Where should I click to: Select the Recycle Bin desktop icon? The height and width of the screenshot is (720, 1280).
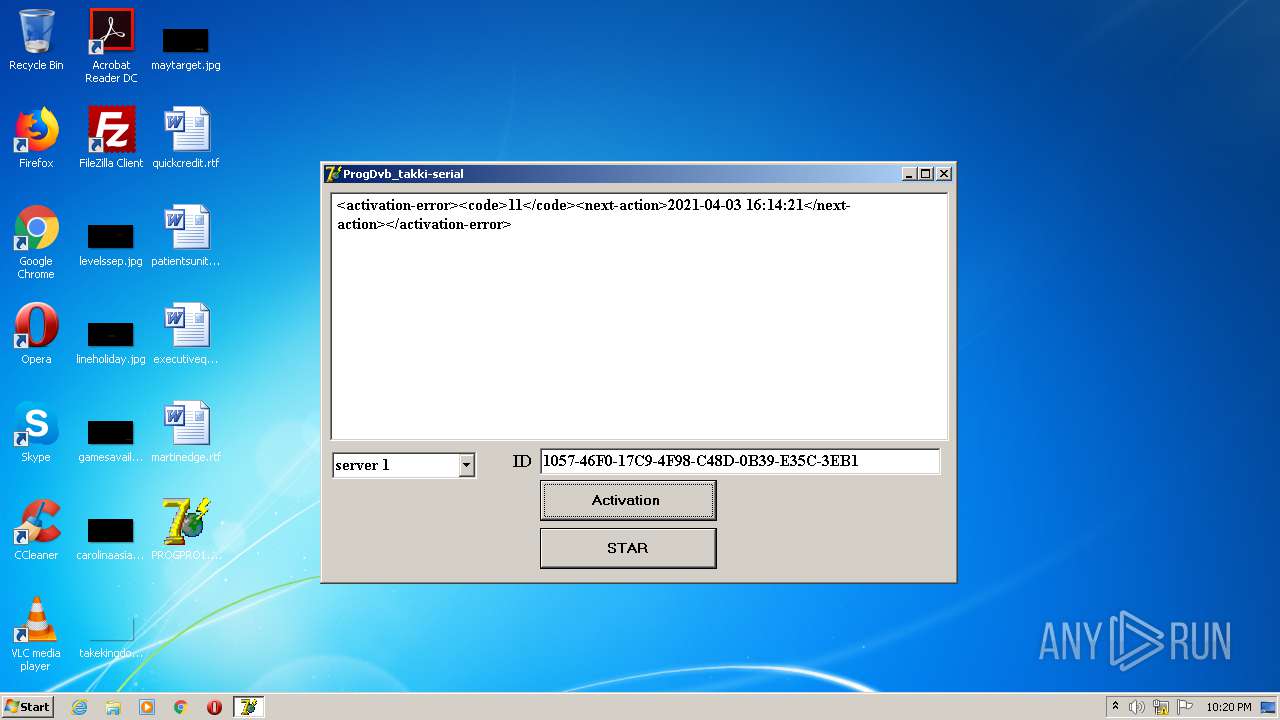pos(36,40)
